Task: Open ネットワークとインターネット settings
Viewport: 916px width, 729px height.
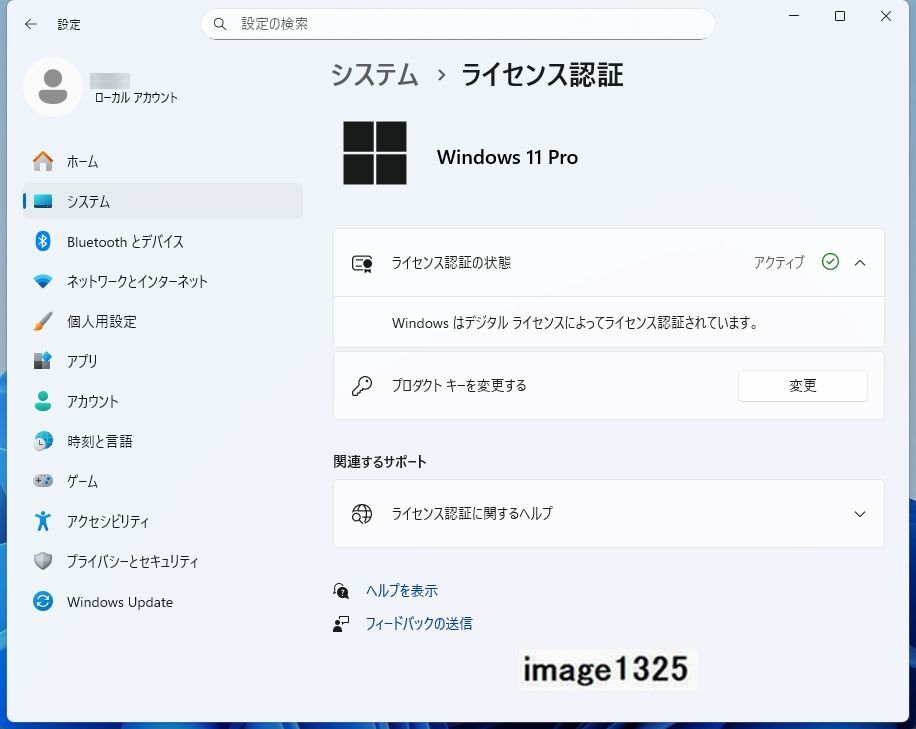Action: point(162,281)
